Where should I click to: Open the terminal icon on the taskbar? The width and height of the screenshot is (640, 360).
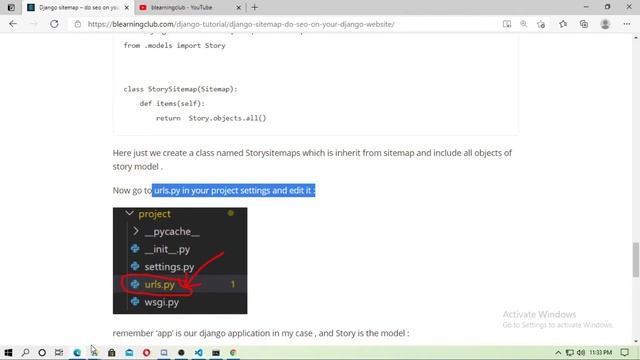pyautogui.click(x=216, y=352)
